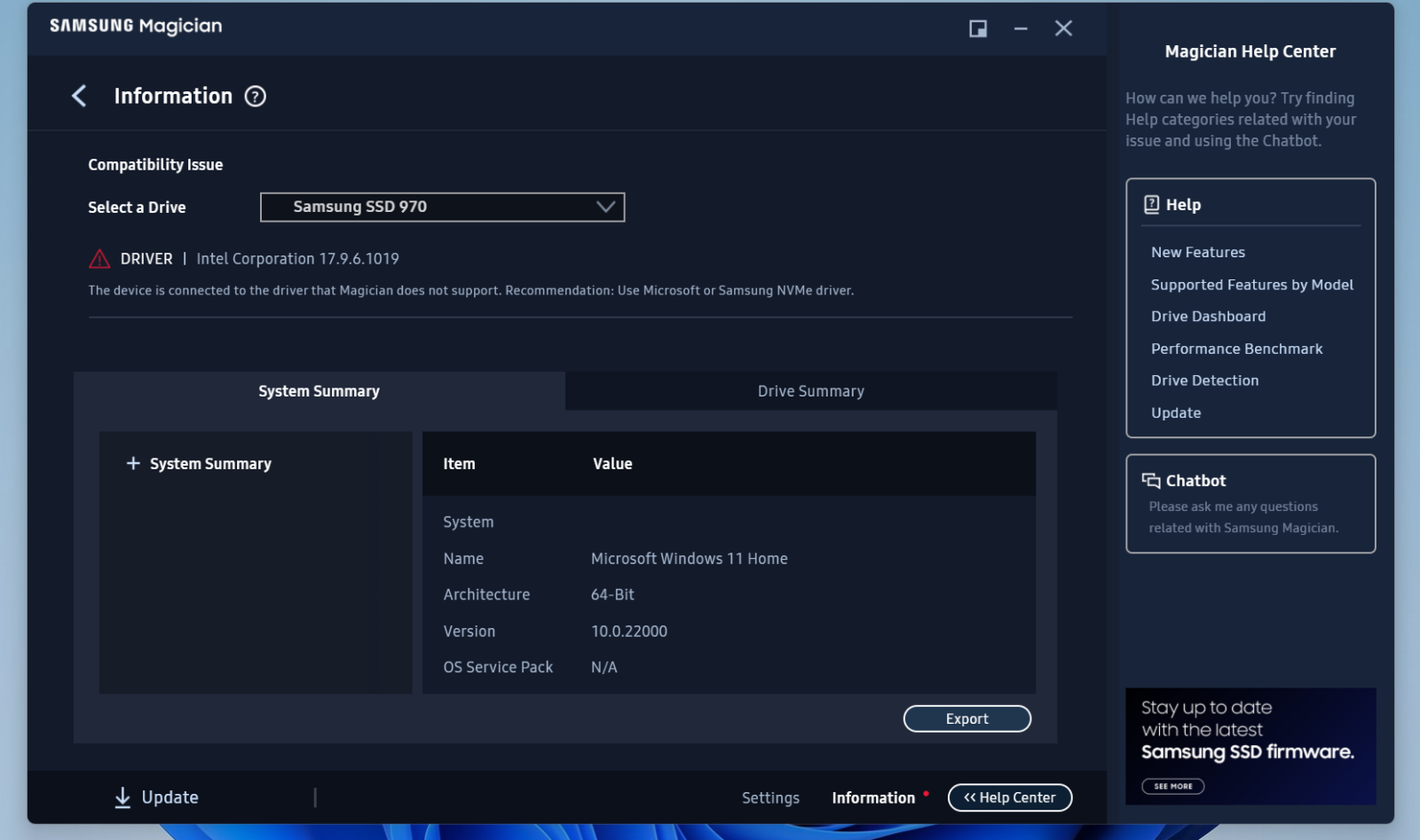Open the Information help question mark icon
1420x840 pixels.
(x=255, y=97)
